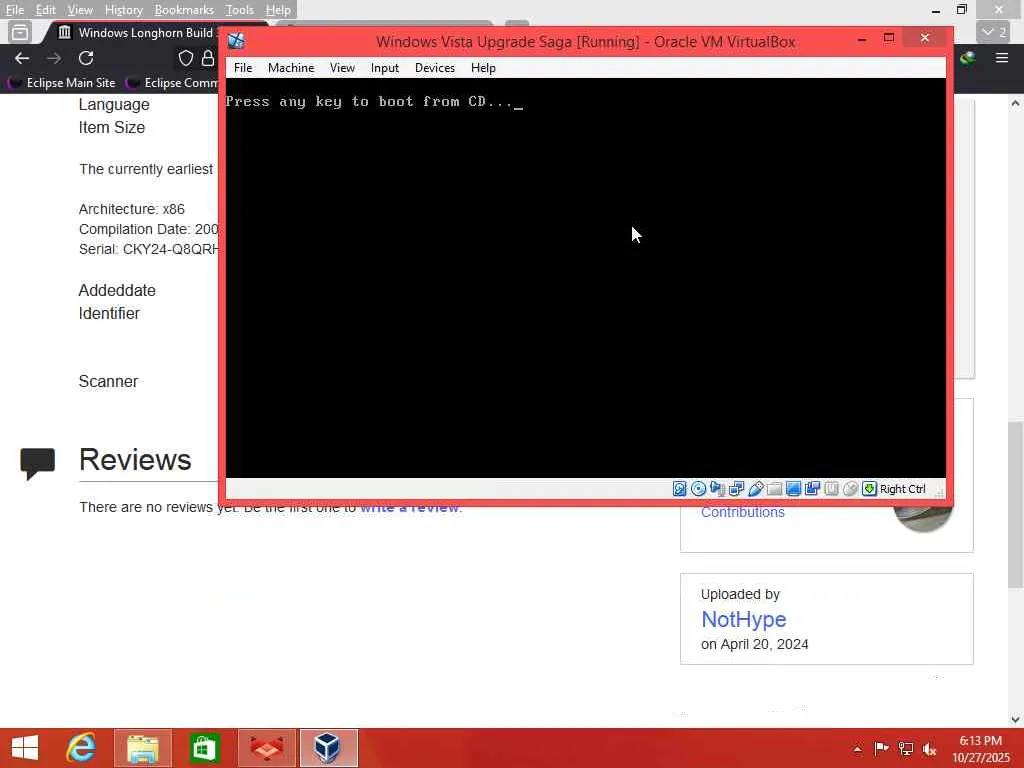The height and width of the screenshot is (768, 1024).
Task: Open the browser tab overview icon
Action: click(20, 32)
